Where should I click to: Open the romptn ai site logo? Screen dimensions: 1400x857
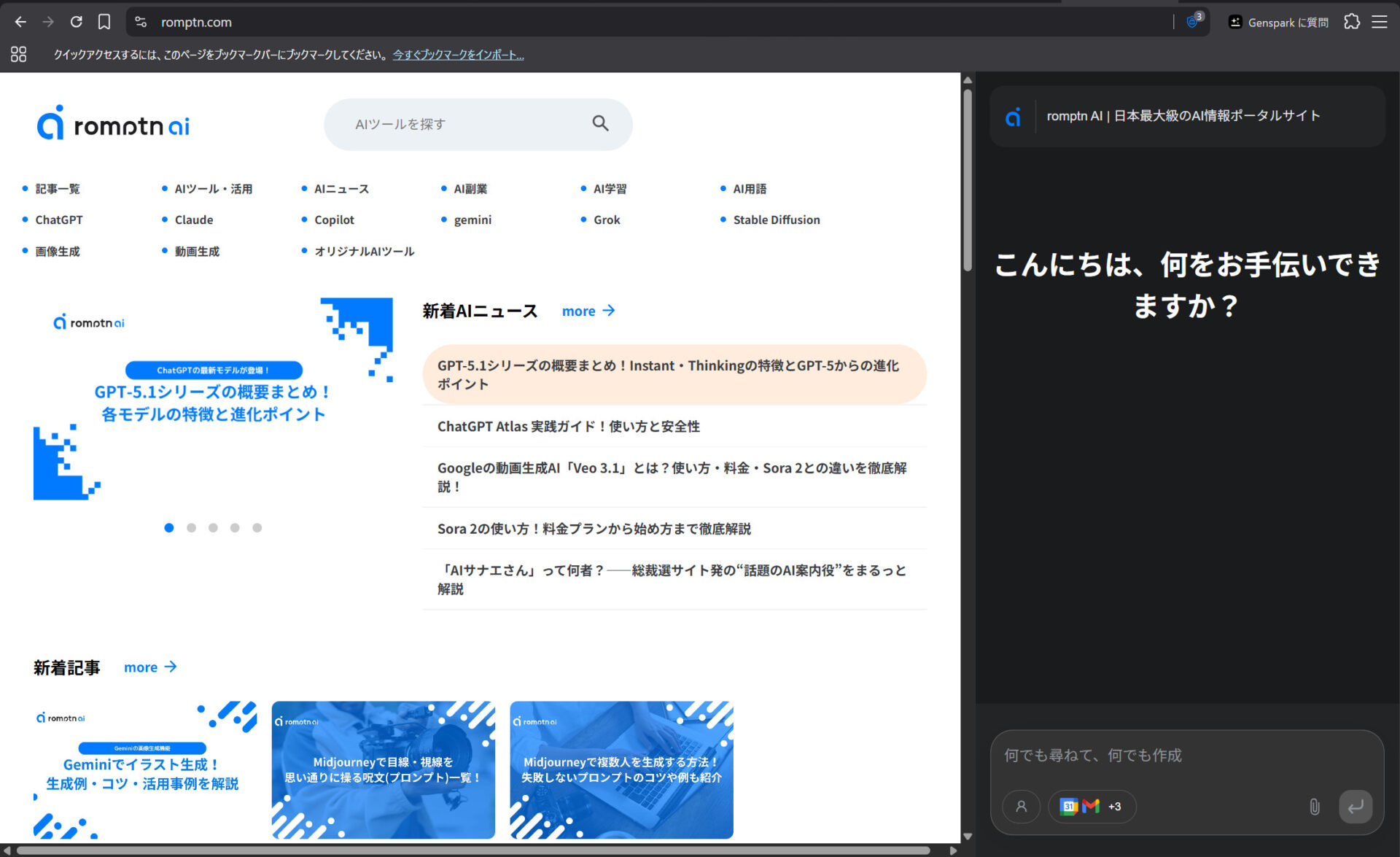(112, 124)
